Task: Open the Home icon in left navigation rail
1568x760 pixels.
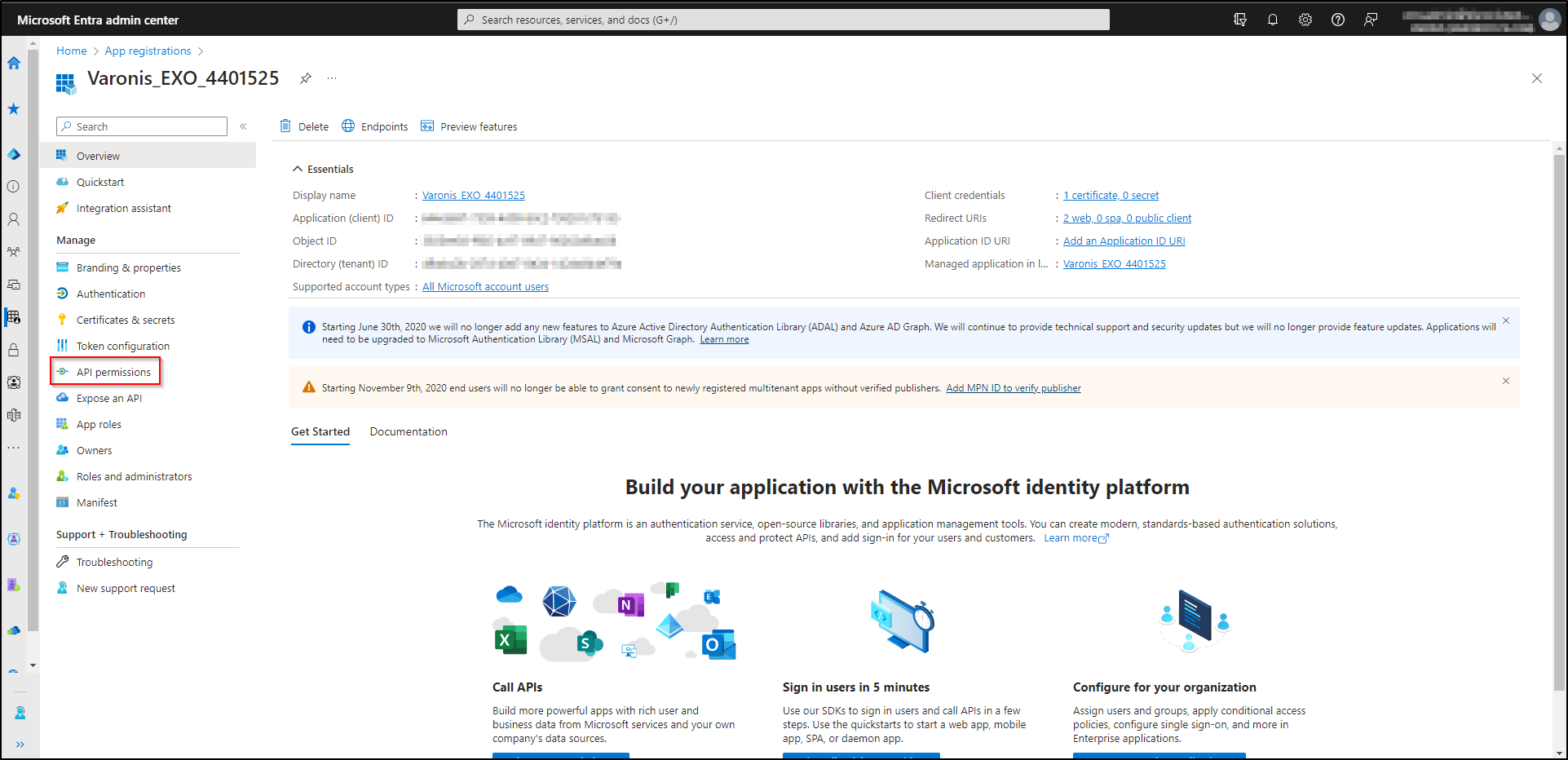Action: pos(14,63)
